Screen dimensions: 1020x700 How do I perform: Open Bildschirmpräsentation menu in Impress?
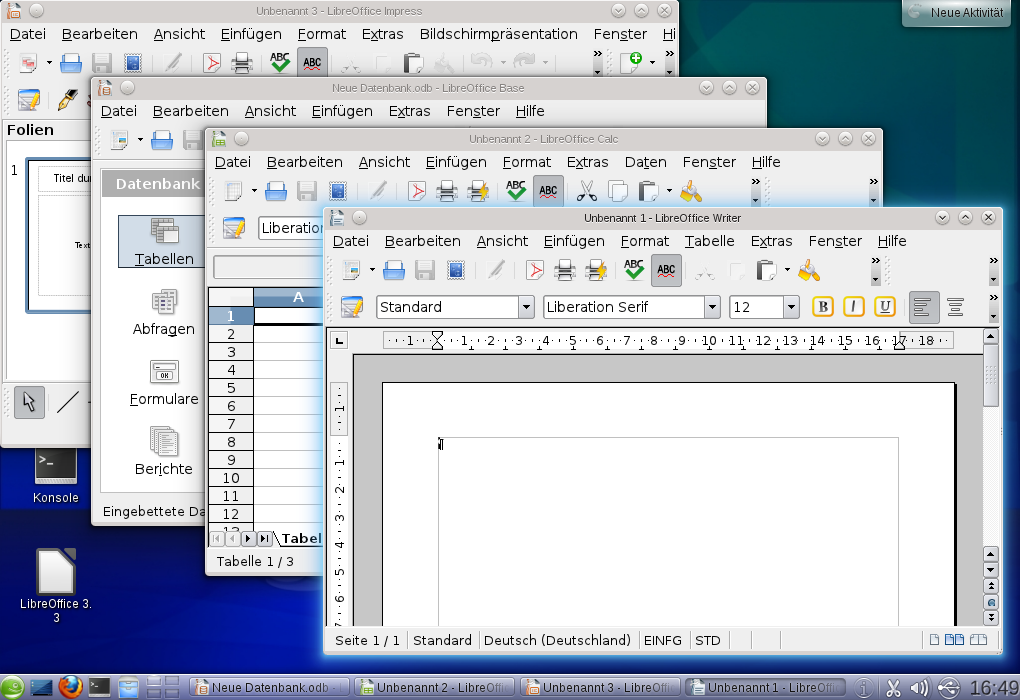tap(498, 34)
